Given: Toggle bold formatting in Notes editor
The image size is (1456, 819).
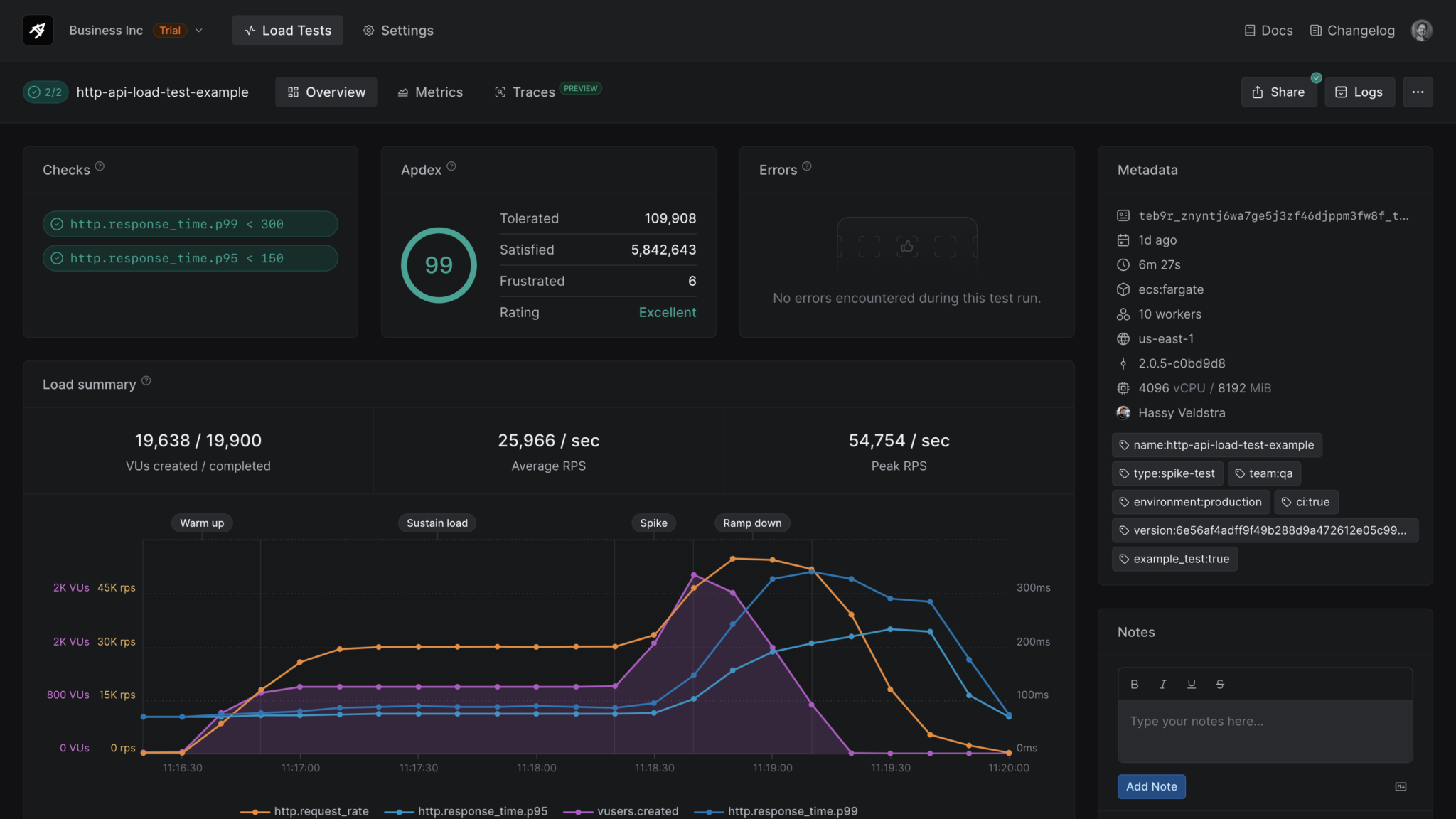Looking at the screenshot, I should pos(1135,684).
